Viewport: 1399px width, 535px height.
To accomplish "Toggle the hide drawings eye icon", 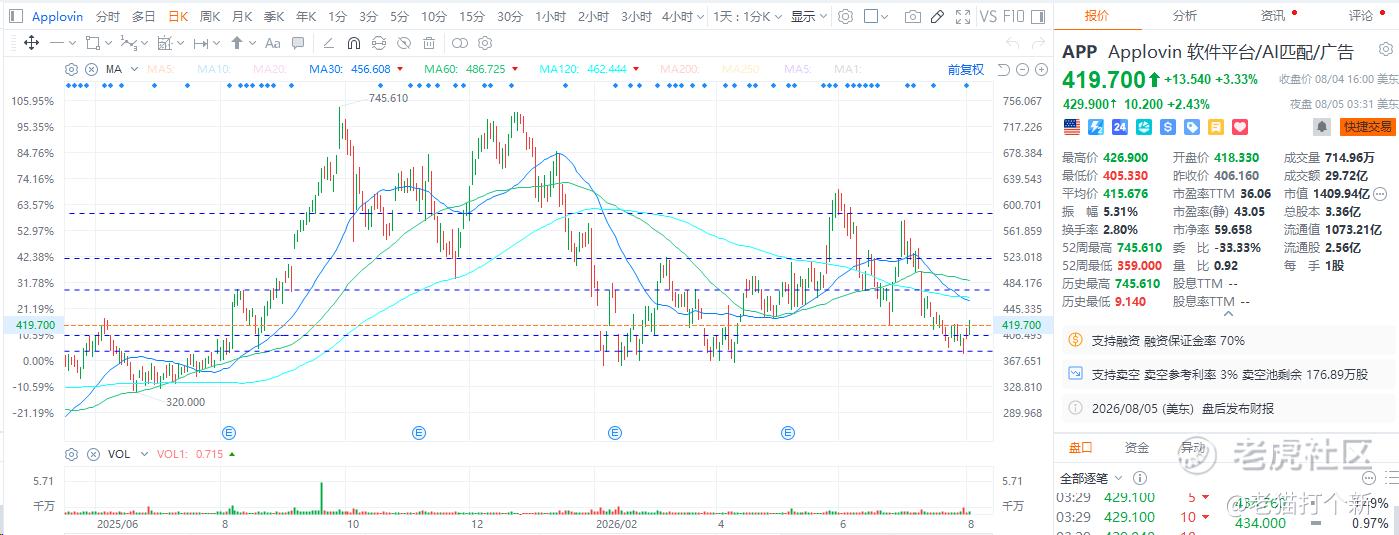I will click(x=405, y=43).
